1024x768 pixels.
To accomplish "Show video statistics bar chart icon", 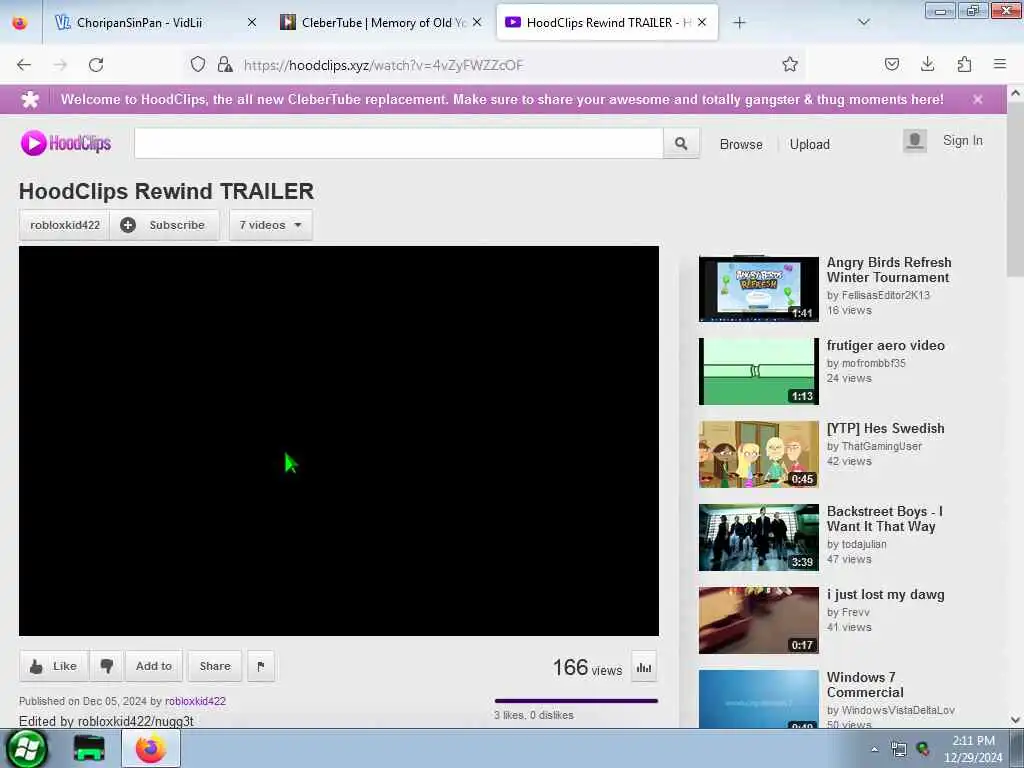I will tap(644, 667).
